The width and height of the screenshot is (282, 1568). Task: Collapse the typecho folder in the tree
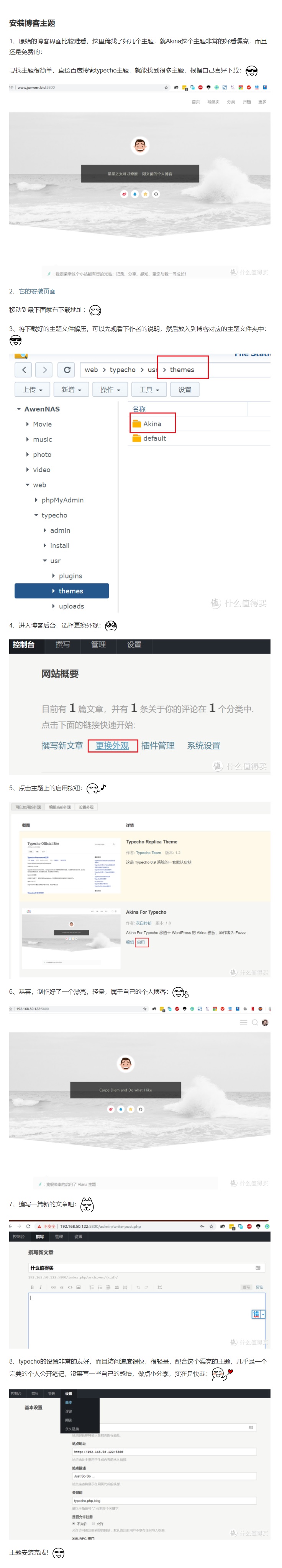(x=36, y=516)
